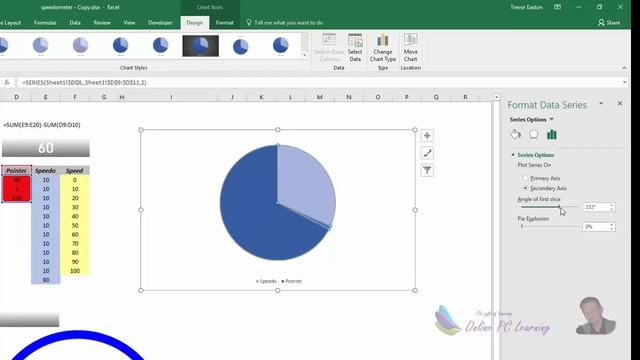Click the Trevor Easton account name

click(x=526, y=7)
